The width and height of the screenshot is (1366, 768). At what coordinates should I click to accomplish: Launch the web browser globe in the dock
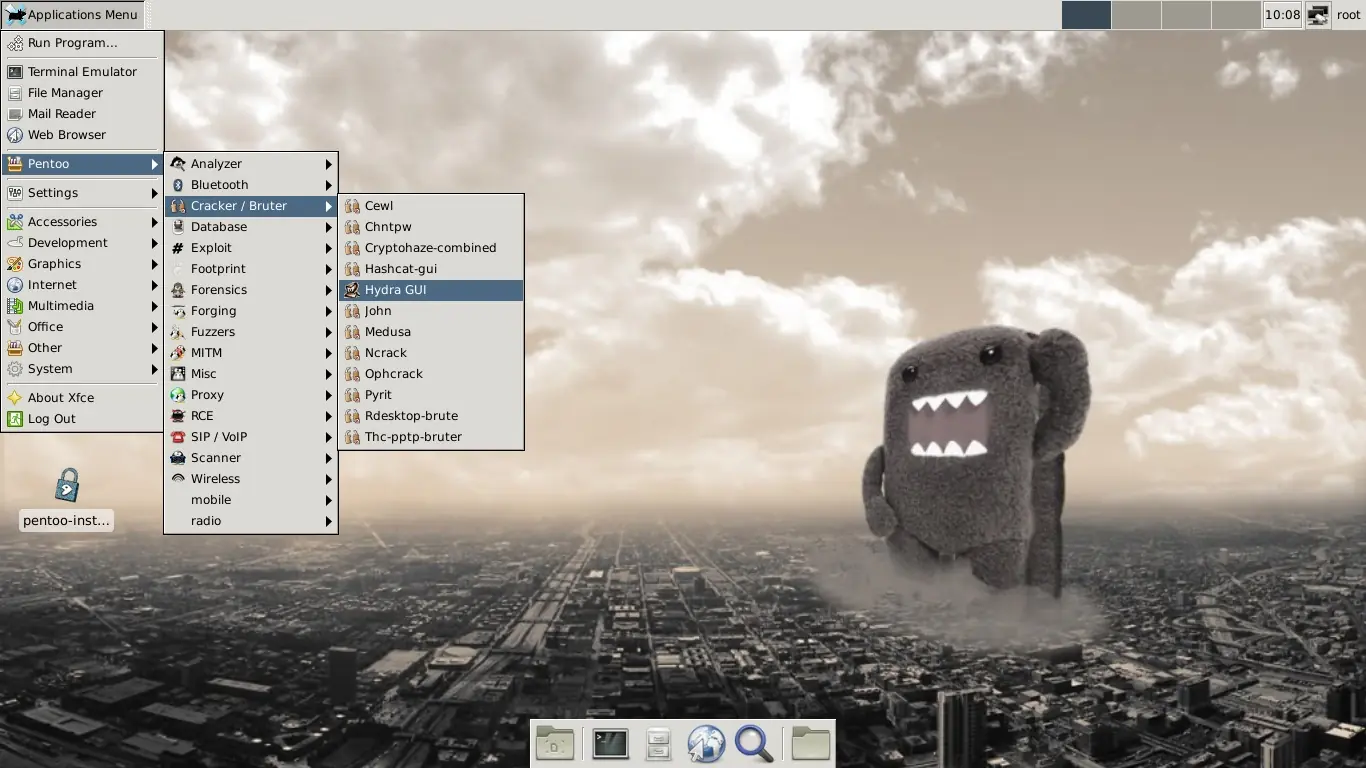706,743
